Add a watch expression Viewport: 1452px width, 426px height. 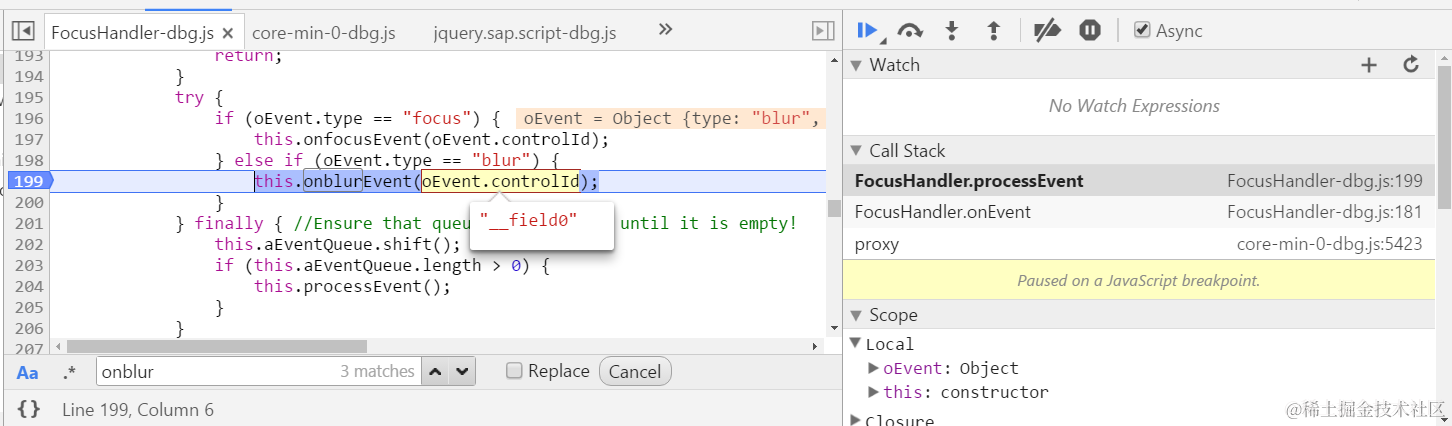click(x=1369, y=65)
